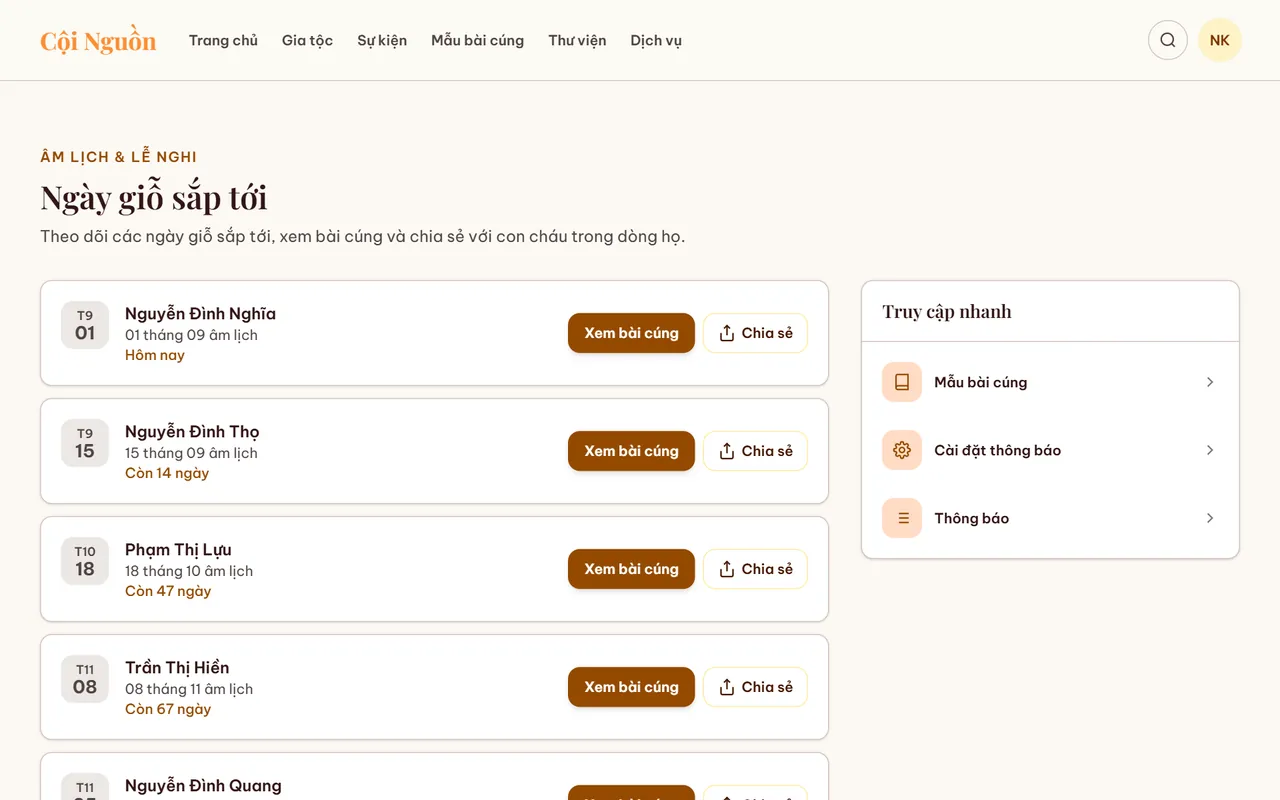Click the book icon beside Mẫu bài cúng
Image resolution: width=1280 pixels, height=800 pixels.
click(902, 382)
